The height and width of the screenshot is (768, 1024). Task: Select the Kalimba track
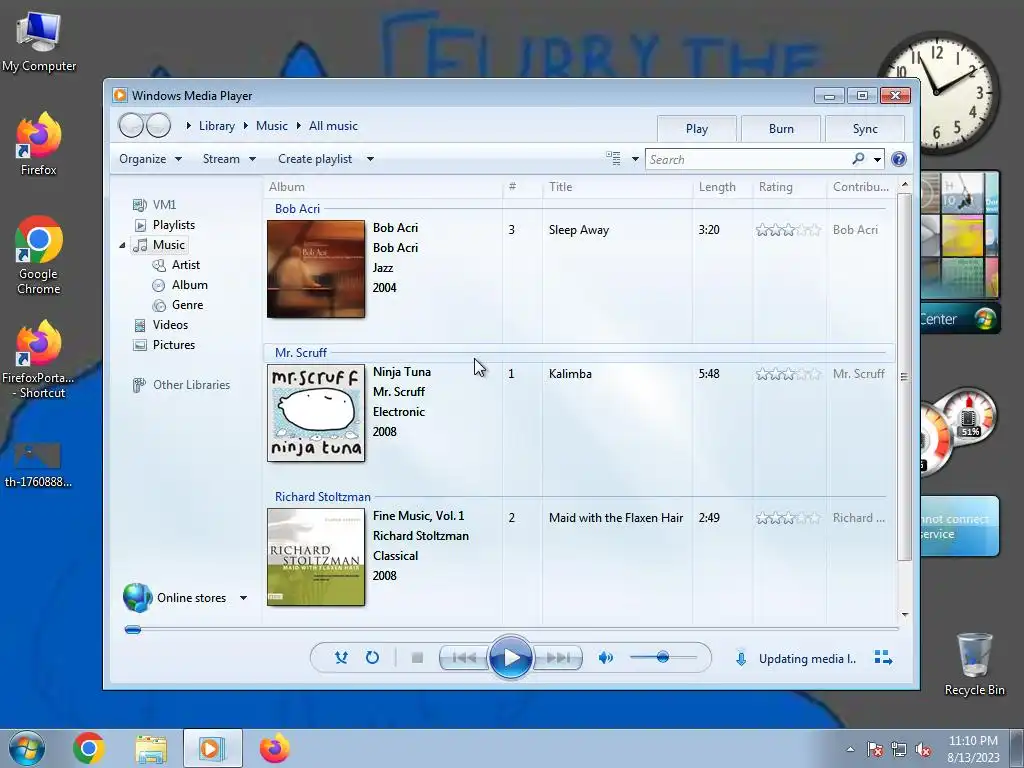[x=570, y=374]
